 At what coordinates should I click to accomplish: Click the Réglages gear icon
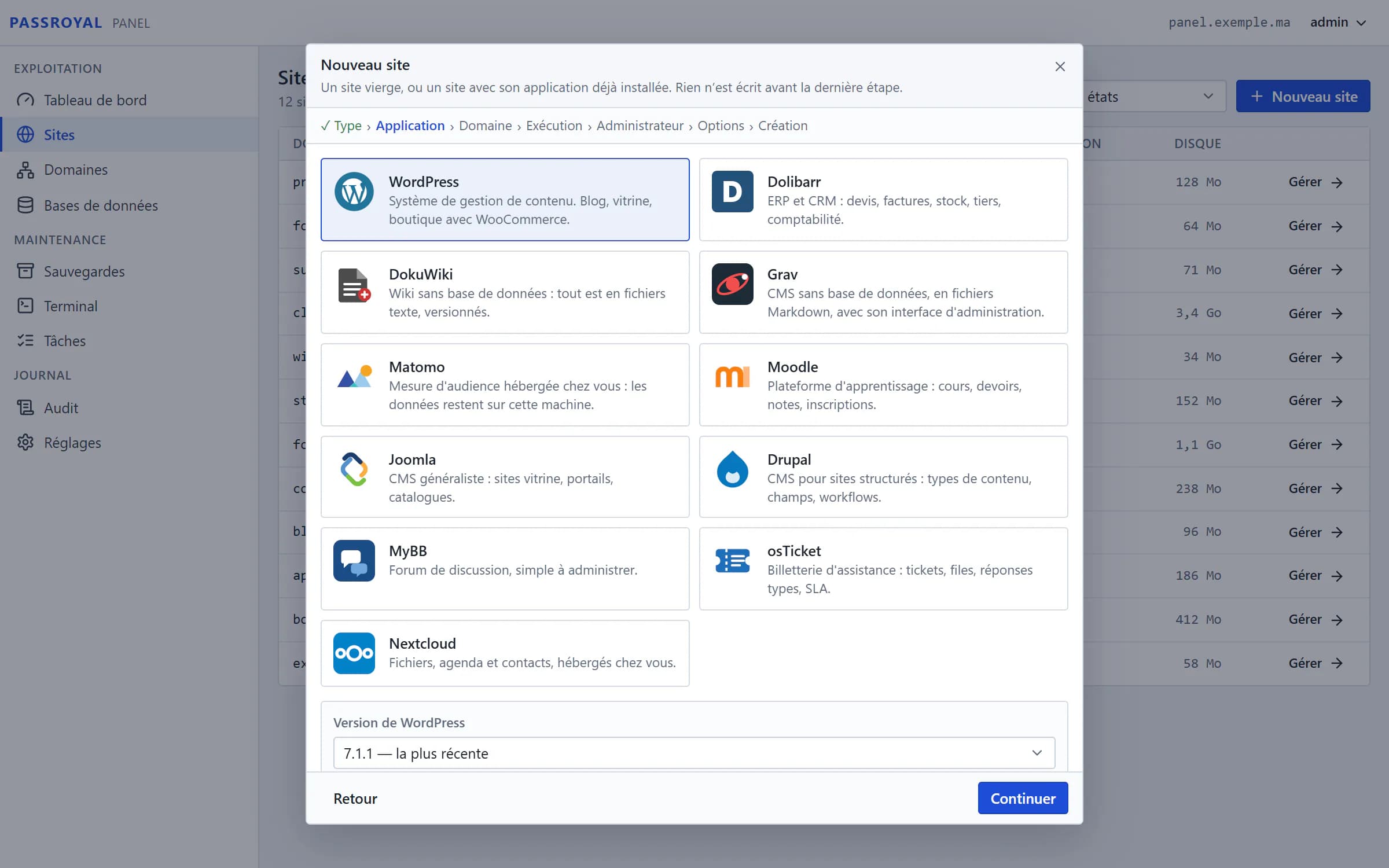(25, 443)
